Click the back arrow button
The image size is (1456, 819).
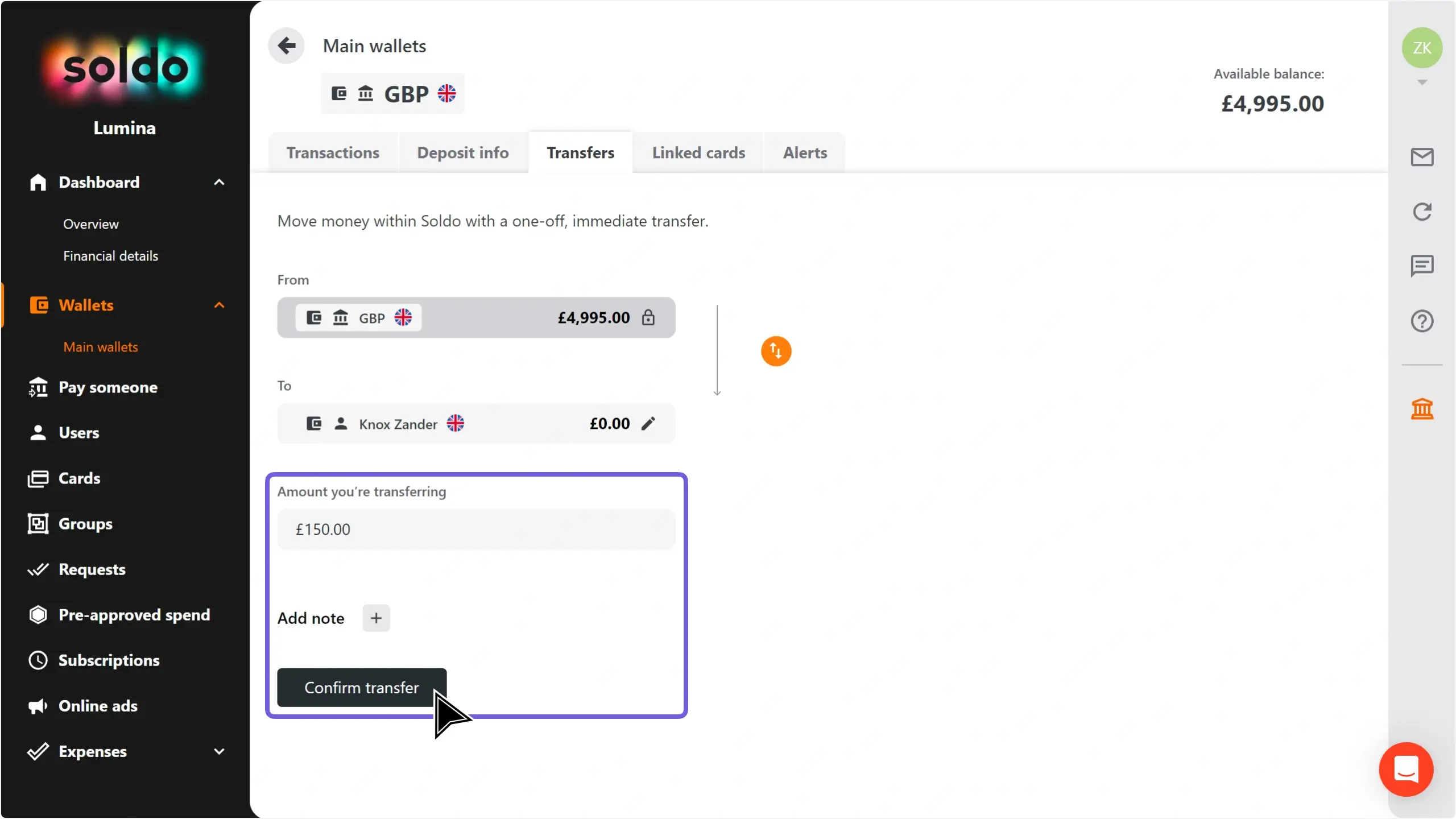coord(286,45)
